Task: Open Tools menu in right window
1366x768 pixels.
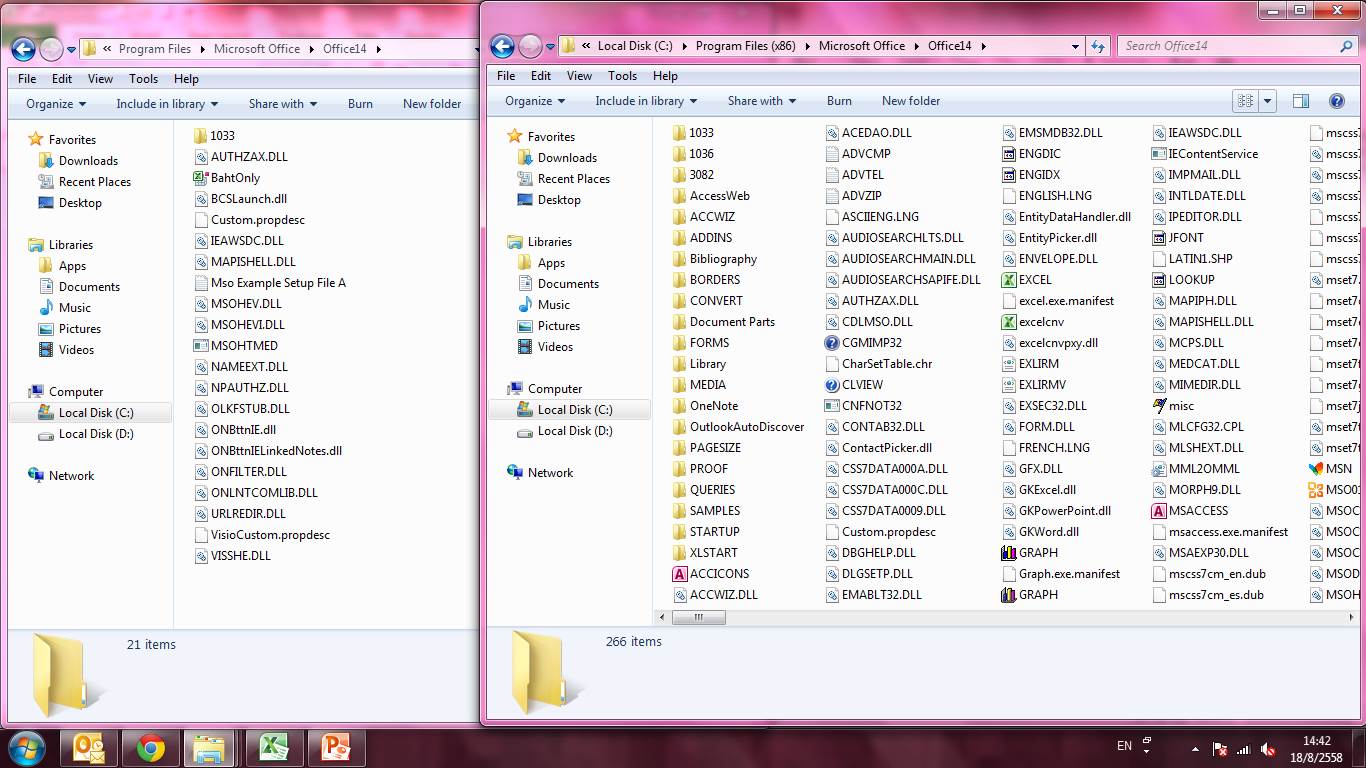Action: pos(622,76)
